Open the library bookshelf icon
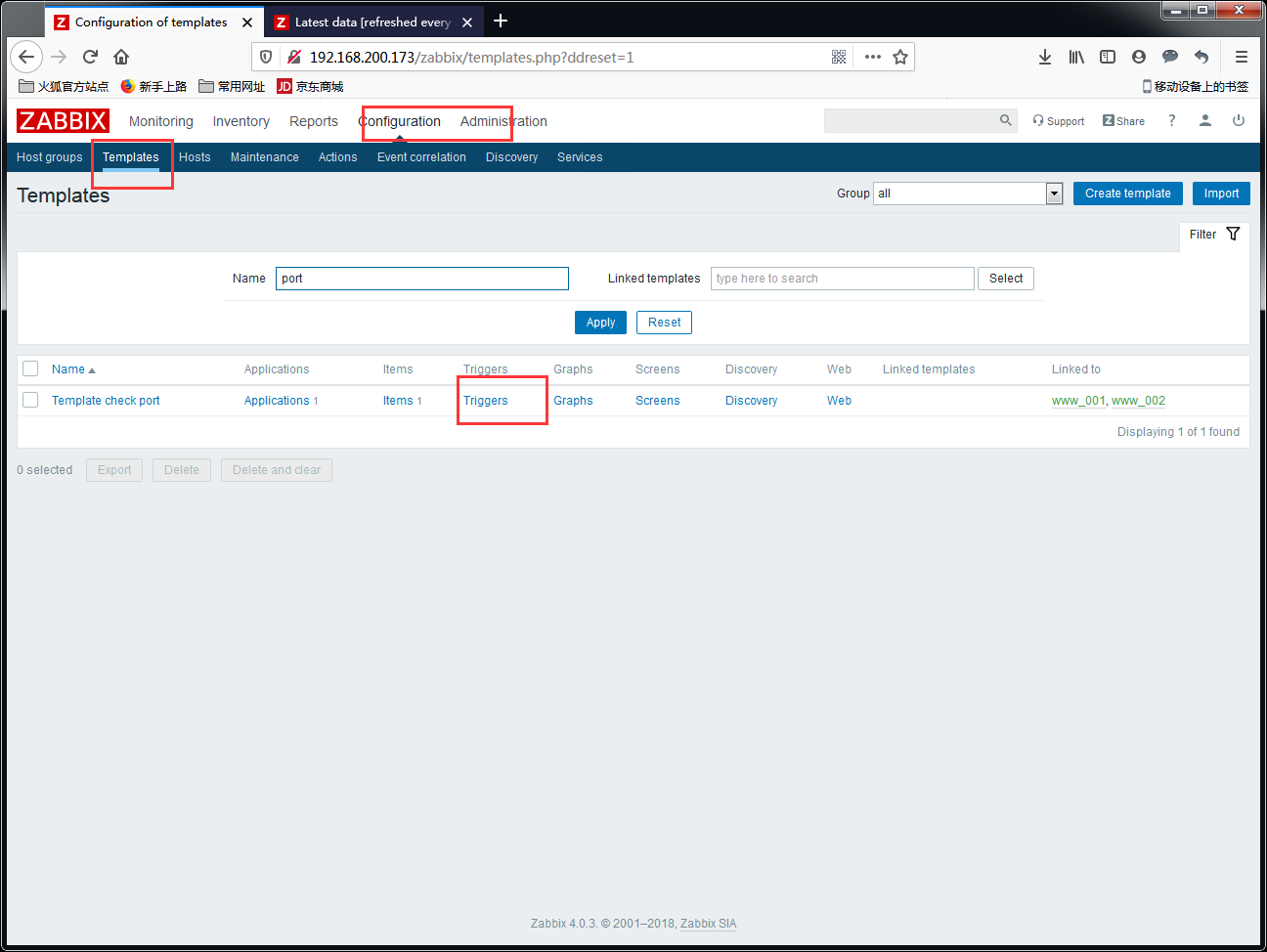 pyautogui.click(x=1076, y=57)
